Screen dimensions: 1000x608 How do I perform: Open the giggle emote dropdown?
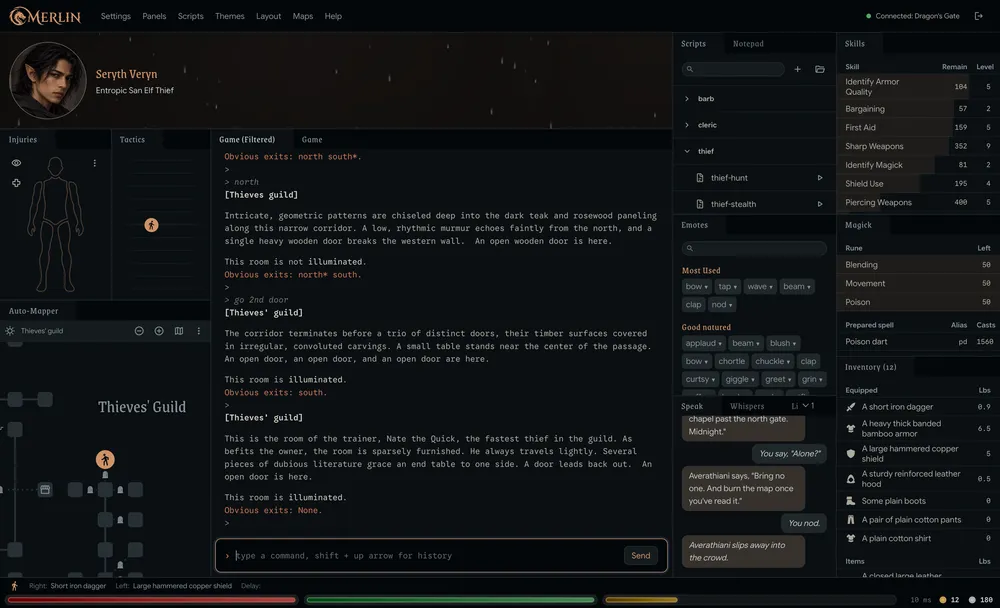[x=740, y=380]
